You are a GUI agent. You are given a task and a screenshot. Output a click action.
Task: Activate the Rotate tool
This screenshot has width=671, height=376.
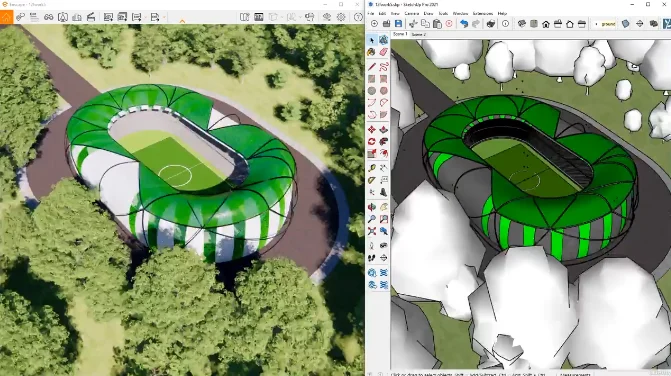point(371,142)
